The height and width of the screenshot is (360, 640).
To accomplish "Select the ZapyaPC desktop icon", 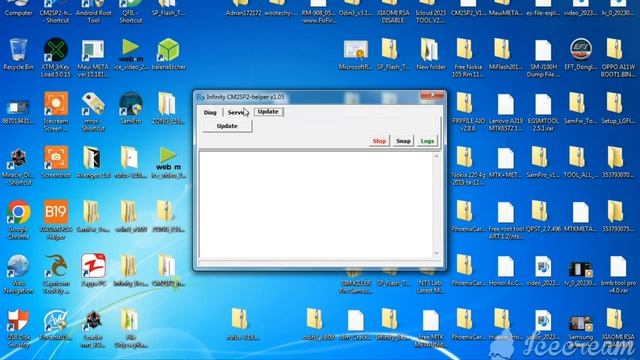I will pyautogui.click(x=93, y=270).
